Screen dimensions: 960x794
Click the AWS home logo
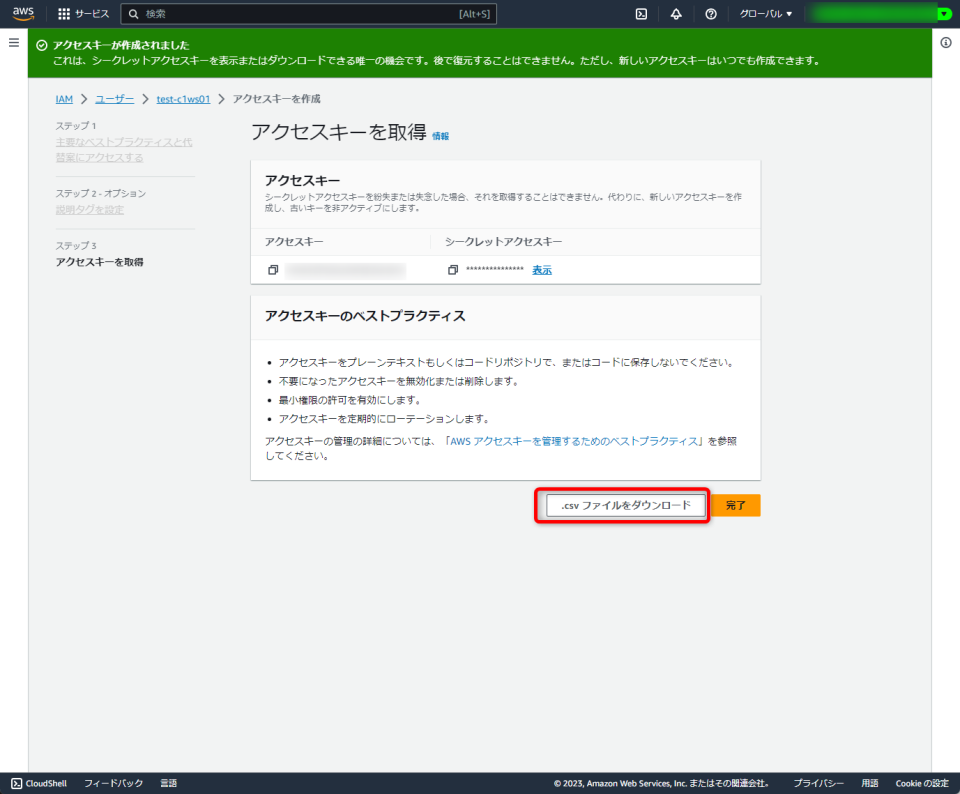coord(23,14)
